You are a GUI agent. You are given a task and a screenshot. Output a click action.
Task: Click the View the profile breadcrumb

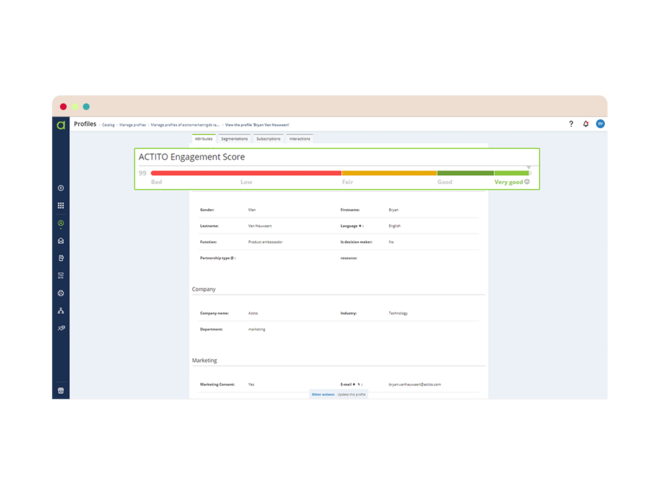coord(257,125)
